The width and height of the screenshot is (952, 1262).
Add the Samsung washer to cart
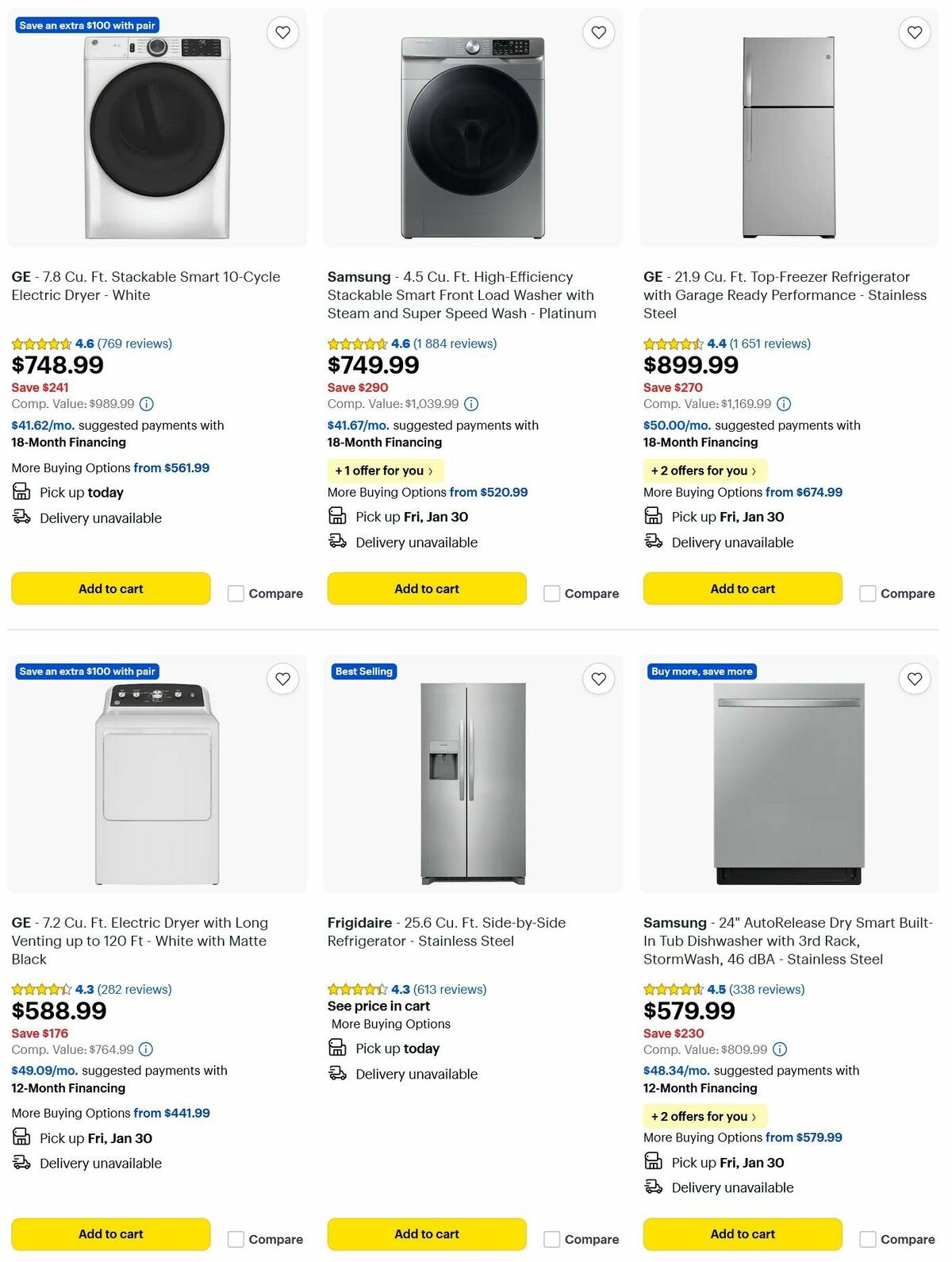(426, 588)
